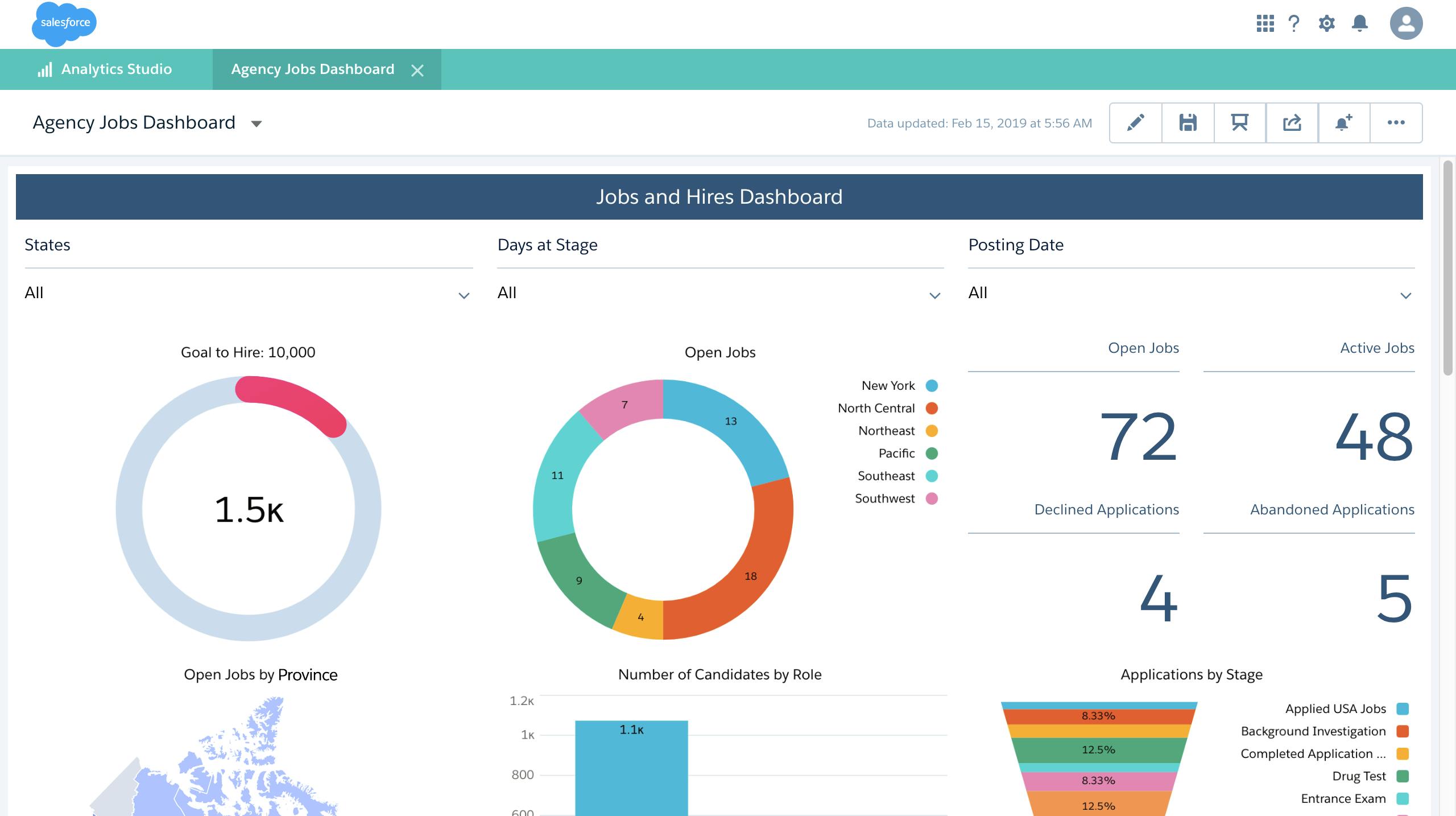Open the More actions ellipsis button
Image resolution: width=1456 pixels, height=816 pixels.
1396,123
